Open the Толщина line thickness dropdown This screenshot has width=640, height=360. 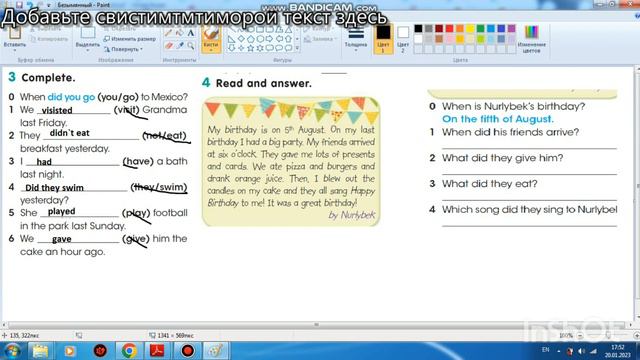[x=356, y=39]
